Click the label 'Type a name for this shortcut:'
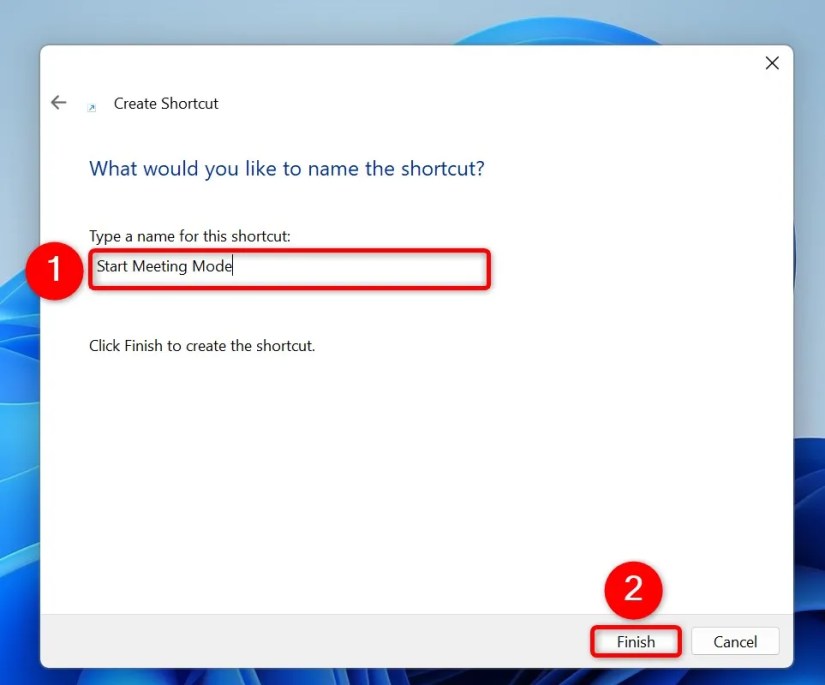Image resolution: width=825 pixels, height=685 pixels. (189, 236)
